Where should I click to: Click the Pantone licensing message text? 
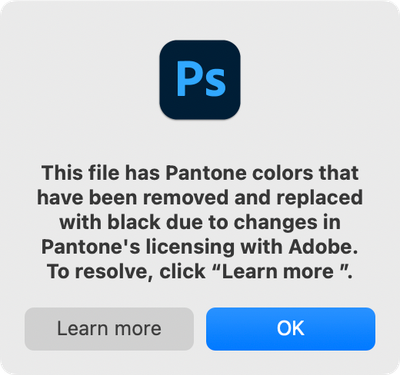[x=200, y=222]
